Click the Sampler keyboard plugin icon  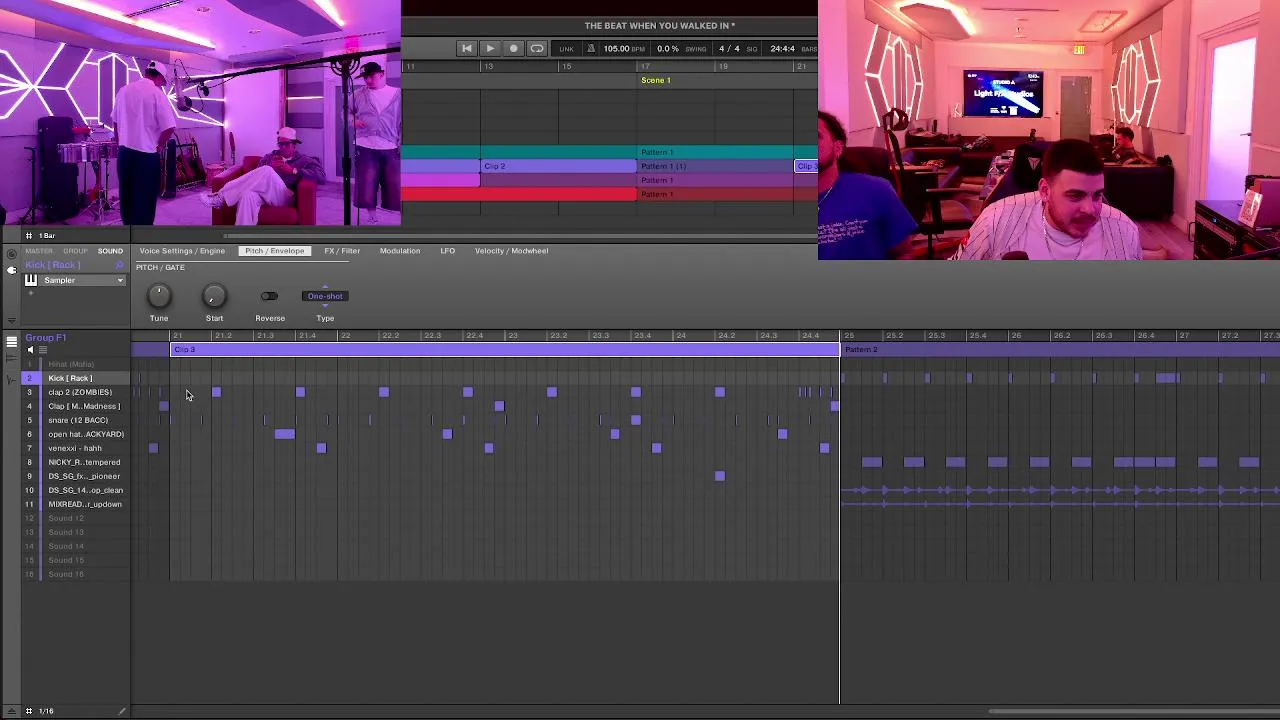[30, 281]
